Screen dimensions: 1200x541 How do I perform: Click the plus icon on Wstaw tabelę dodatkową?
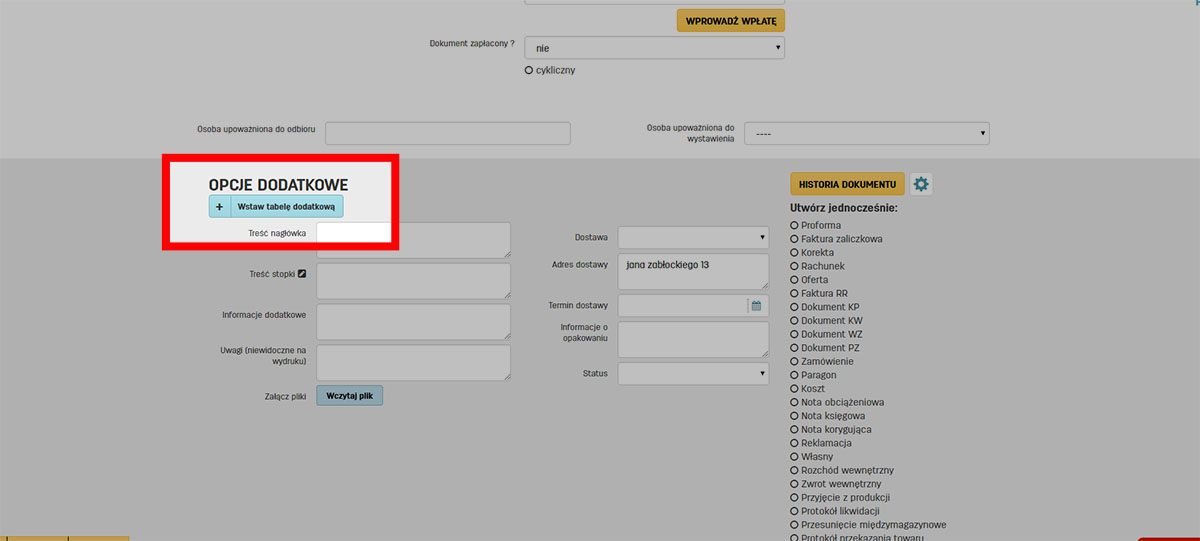pyautogui.click(x=220, y=206)
